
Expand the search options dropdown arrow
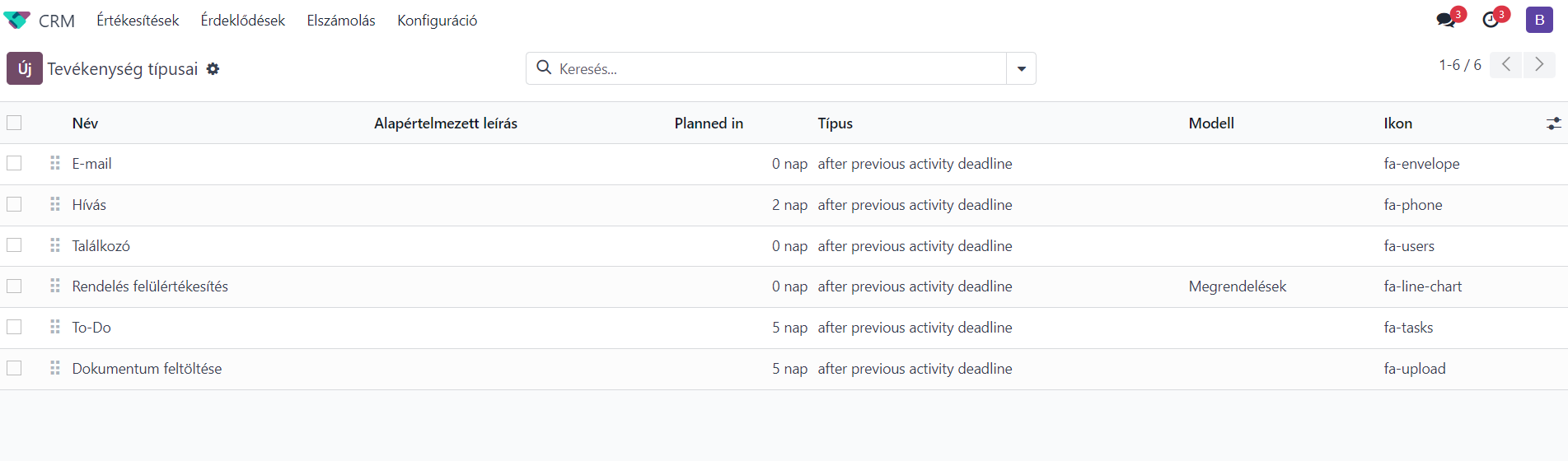pyautogui.click(x=1021, y=68)
